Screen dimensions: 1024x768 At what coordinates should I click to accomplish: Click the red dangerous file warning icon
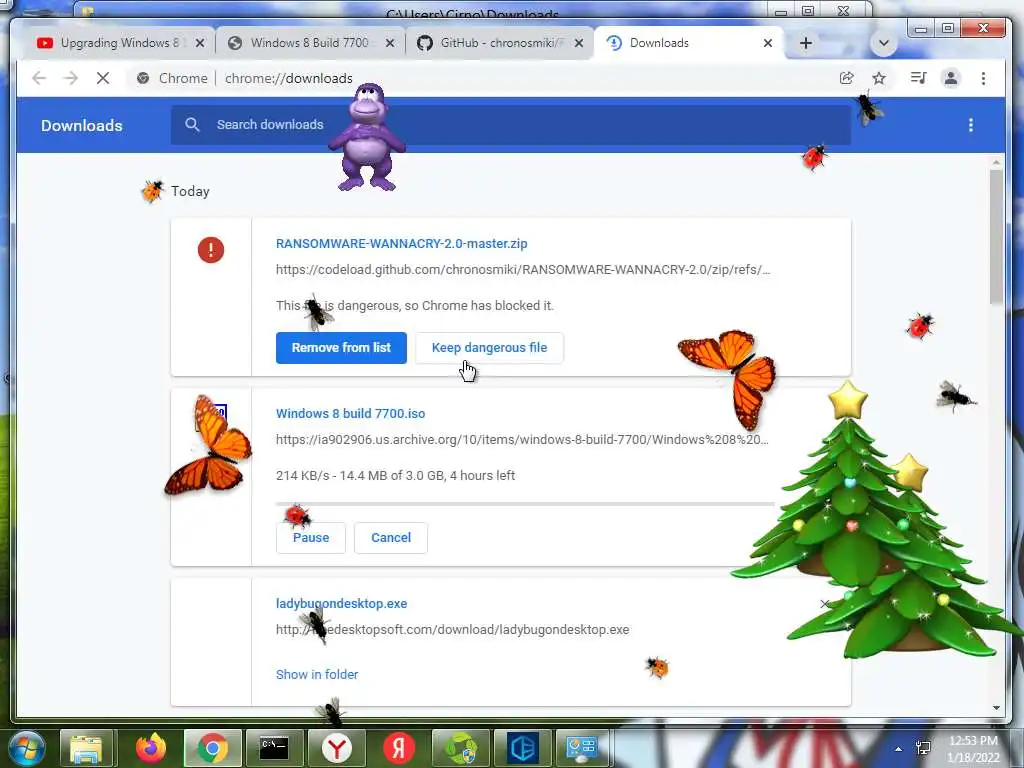click(211, 249)
